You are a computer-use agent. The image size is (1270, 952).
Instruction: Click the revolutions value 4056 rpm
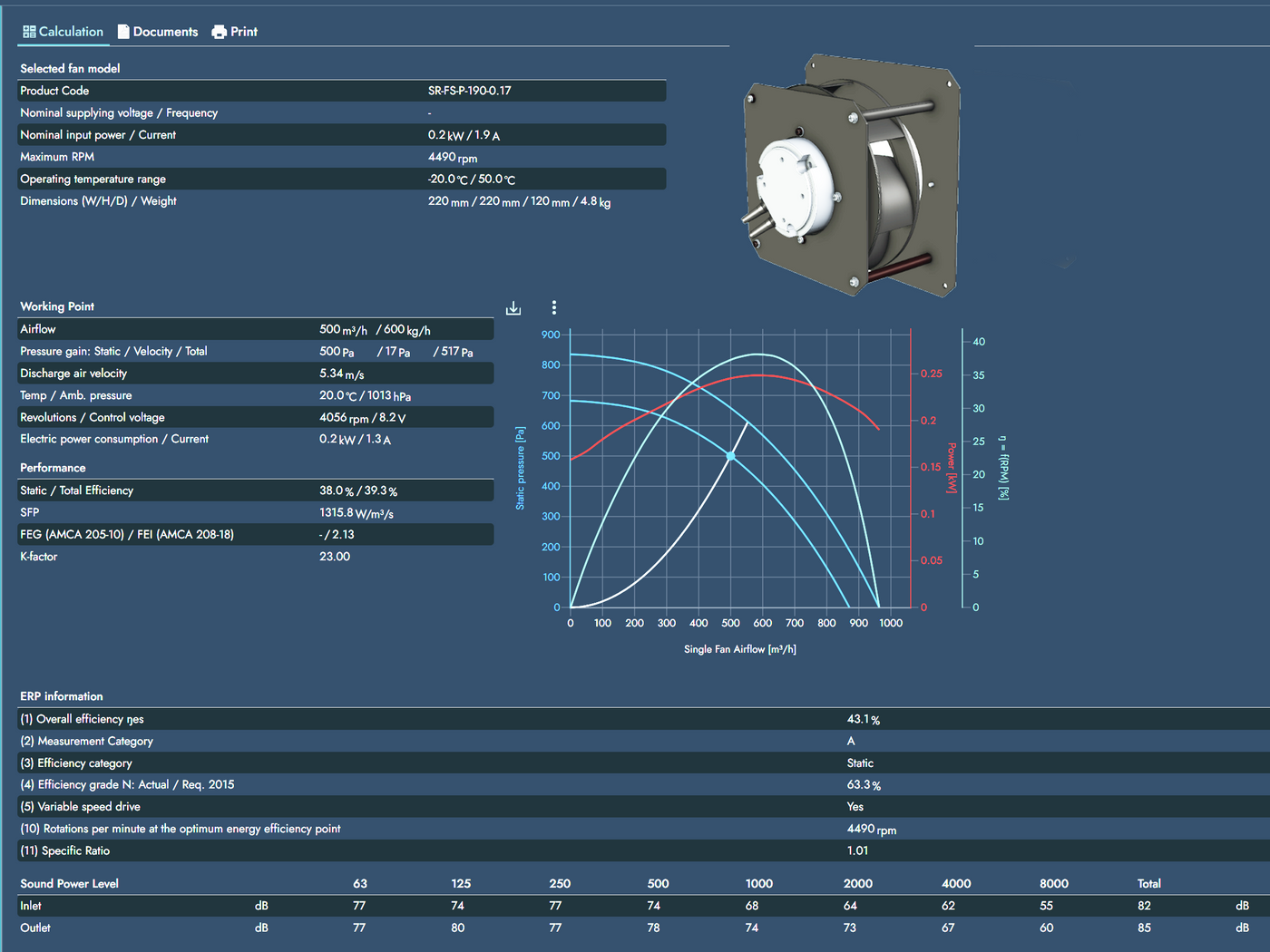[344, 418]
